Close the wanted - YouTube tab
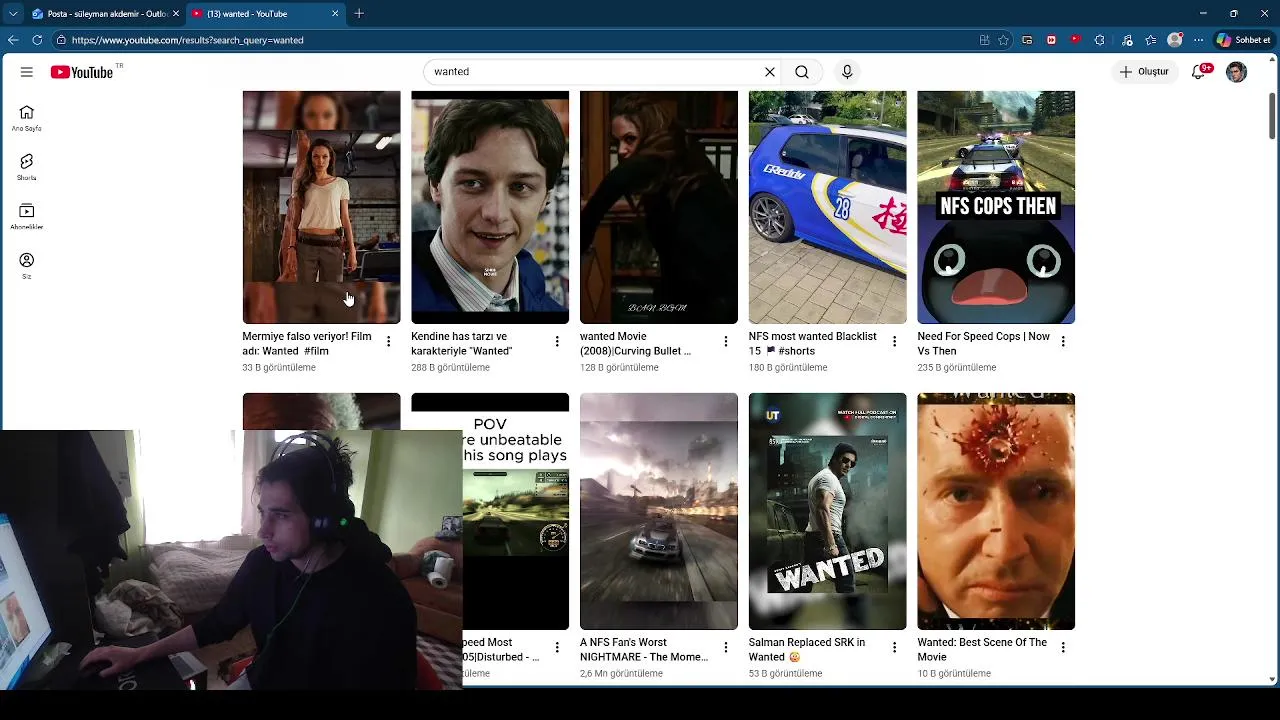1280x720 pixels. click(335, 14)
